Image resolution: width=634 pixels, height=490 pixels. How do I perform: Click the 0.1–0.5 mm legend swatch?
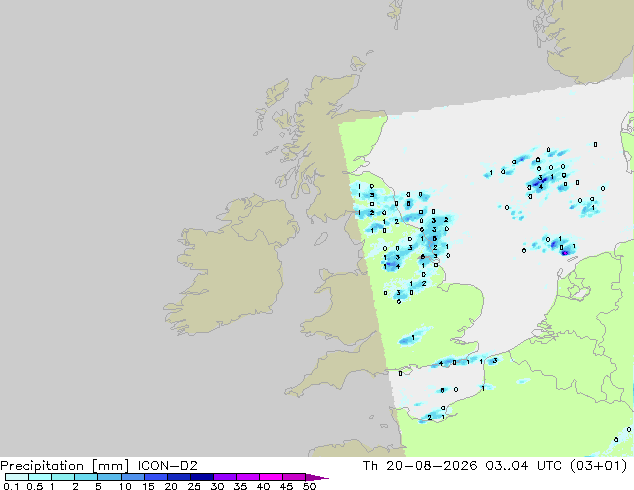pyautogui.click(x=17, y=477)
